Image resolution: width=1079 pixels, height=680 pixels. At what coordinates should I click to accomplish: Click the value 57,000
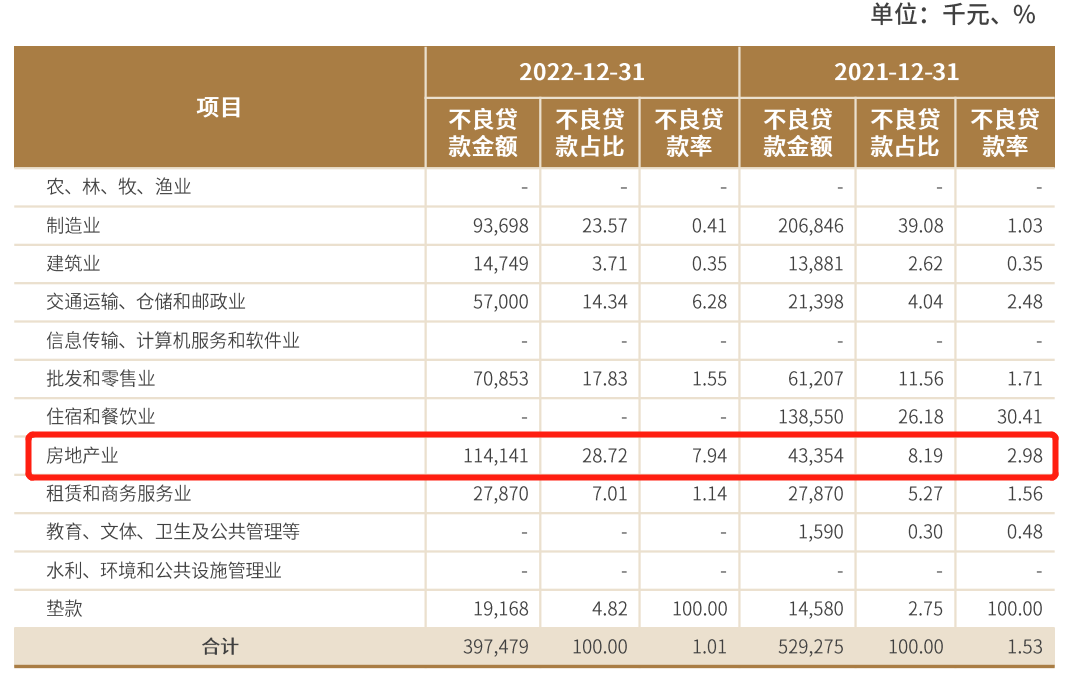pos(500,301)
